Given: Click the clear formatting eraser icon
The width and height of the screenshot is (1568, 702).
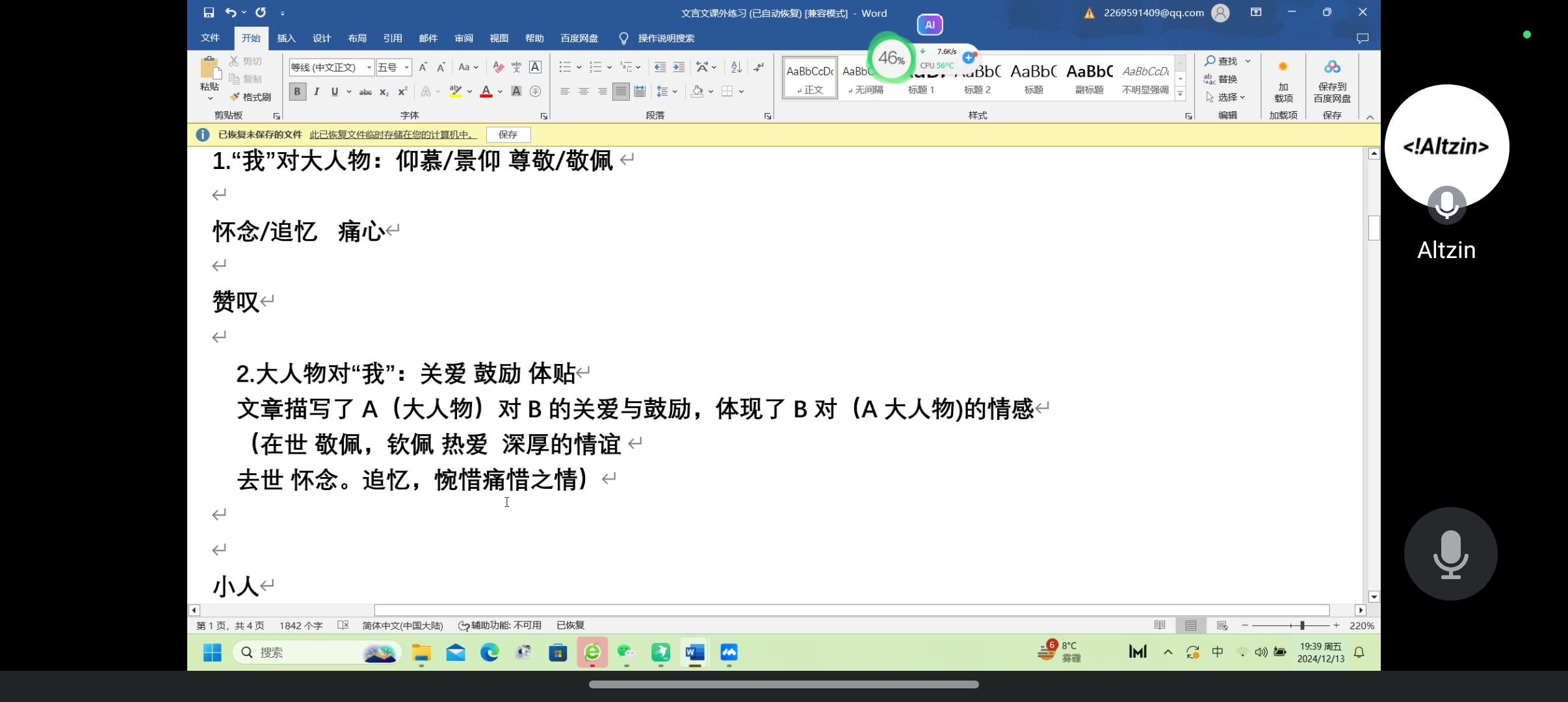Looking at the screenshot, I should tap(498, 67).
